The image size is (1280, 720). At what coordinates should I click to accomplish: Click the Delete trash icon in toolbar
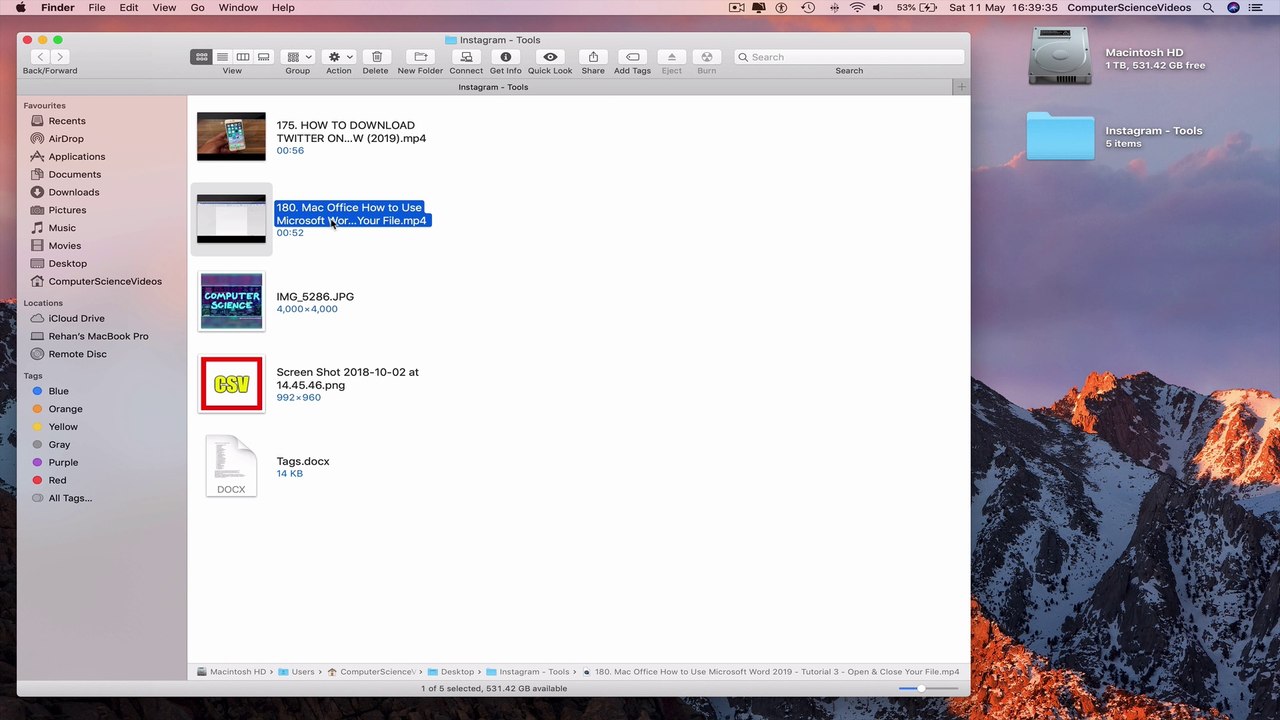pos(376,57)
